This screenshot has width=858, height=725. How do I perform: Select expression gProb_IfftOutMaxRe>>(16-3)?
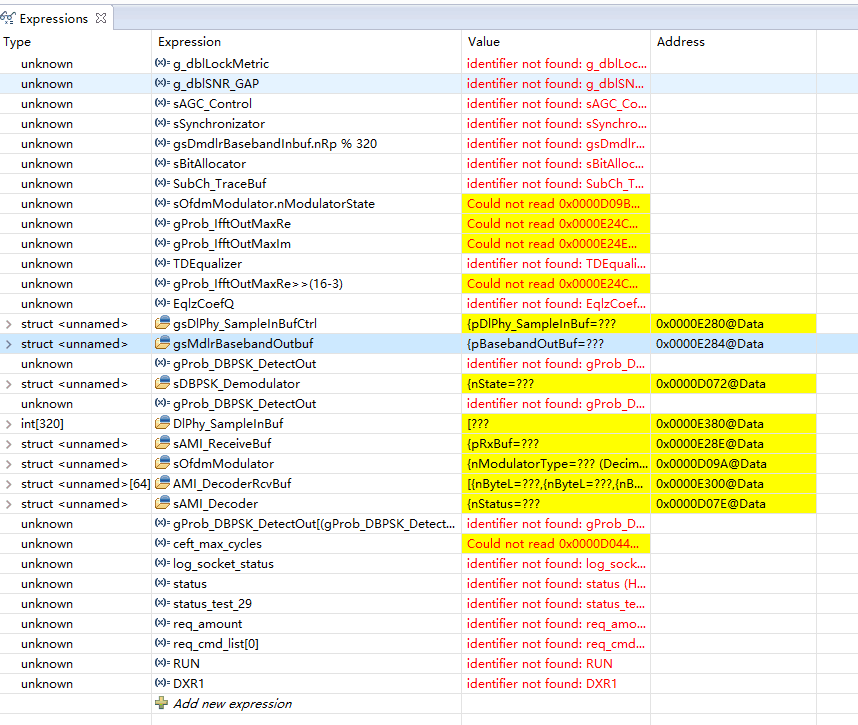(258, 284)
